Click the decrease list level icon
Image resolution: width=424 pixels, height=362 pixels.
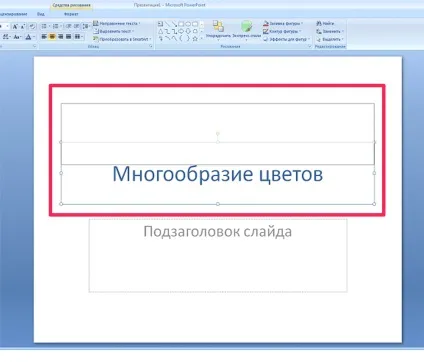tap(68, 26)
